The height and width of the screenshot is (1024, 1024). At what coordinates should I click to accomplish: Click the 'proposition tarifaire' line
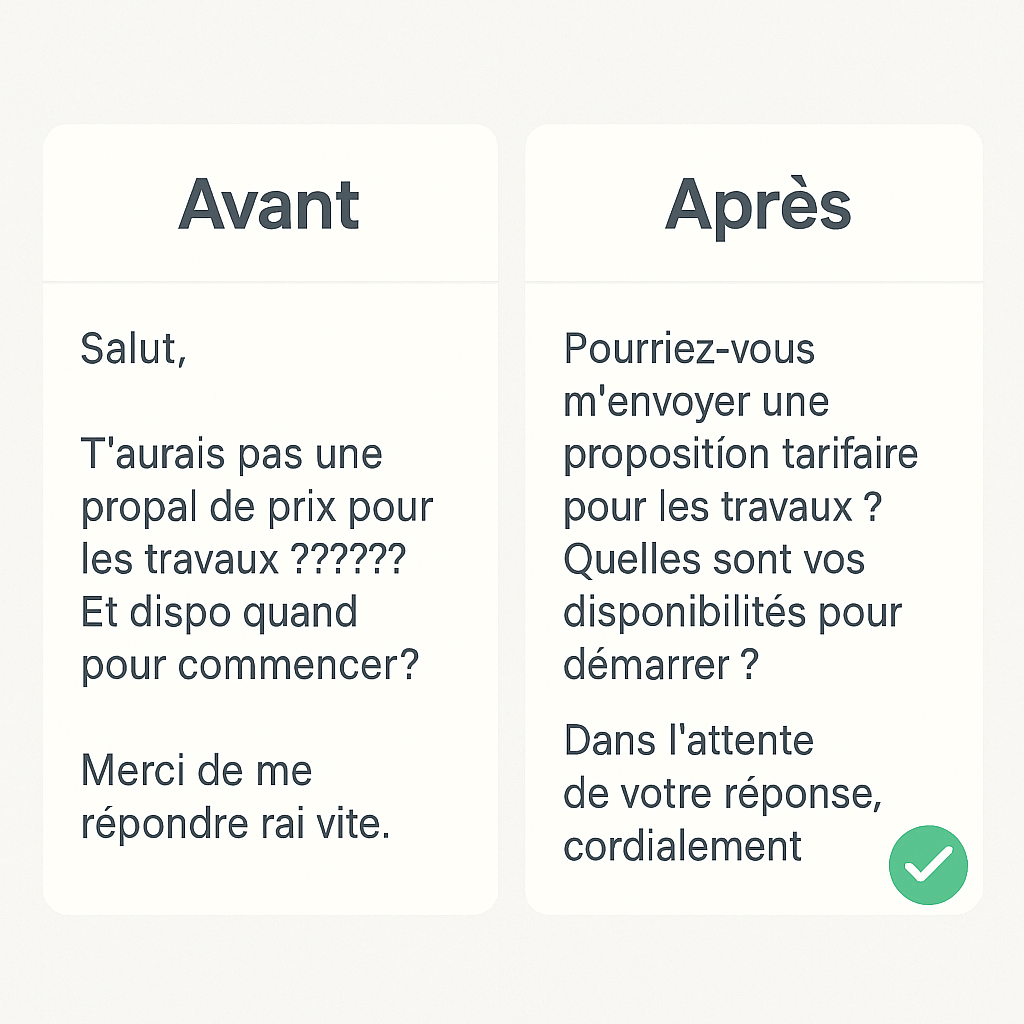[x=741, y=456]
